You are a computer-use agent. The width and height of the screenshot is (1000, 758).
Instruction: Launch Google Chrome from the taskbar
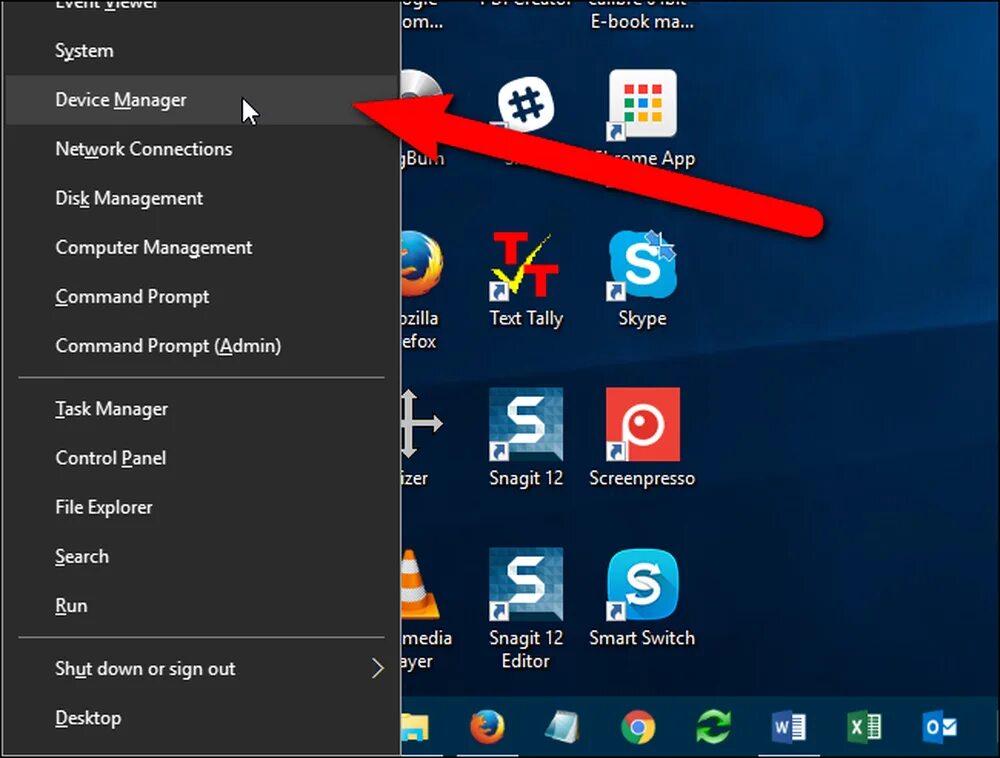(x=638, y=727)
